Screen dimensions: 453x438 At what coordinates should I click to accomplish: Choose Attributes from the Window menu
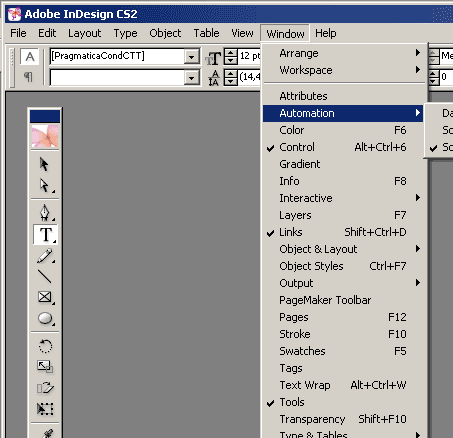click(x=343, y=96)
